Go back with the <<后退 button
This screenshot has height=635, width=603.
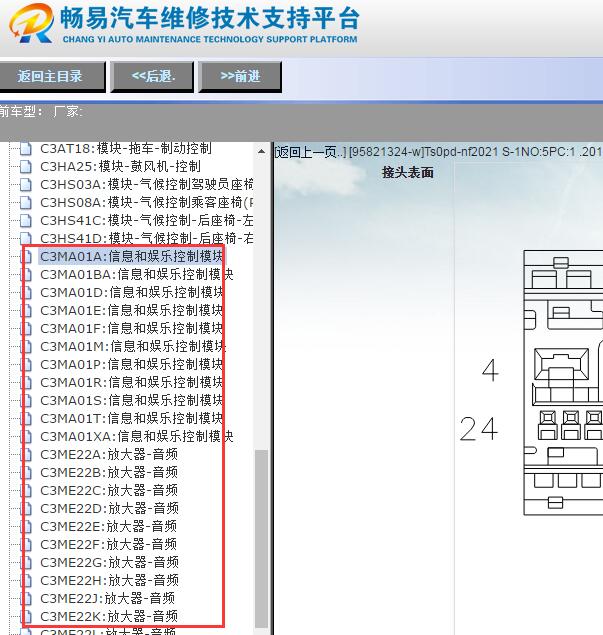152,77
